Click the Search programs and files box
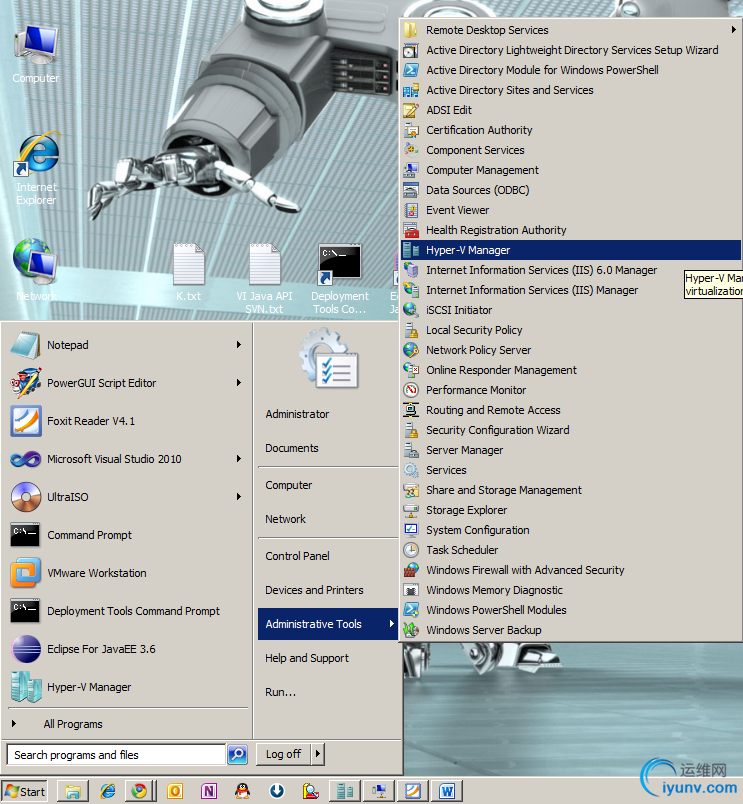Viewport: 743px width, 804px height. pyautogui.click(x=116, y=754)
